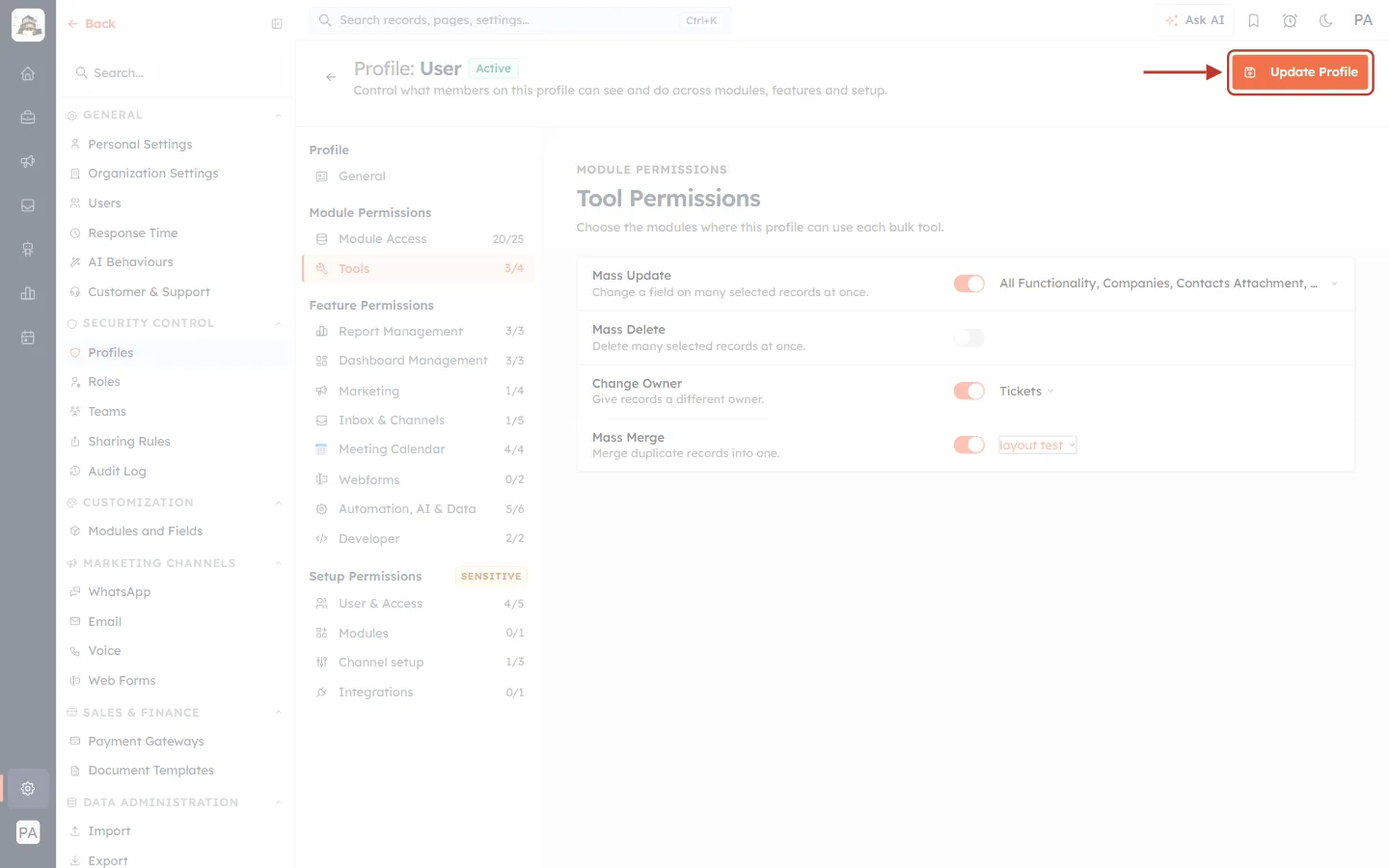
Task: Click the alarm clock reminders icon
Action: [1290, 20]
